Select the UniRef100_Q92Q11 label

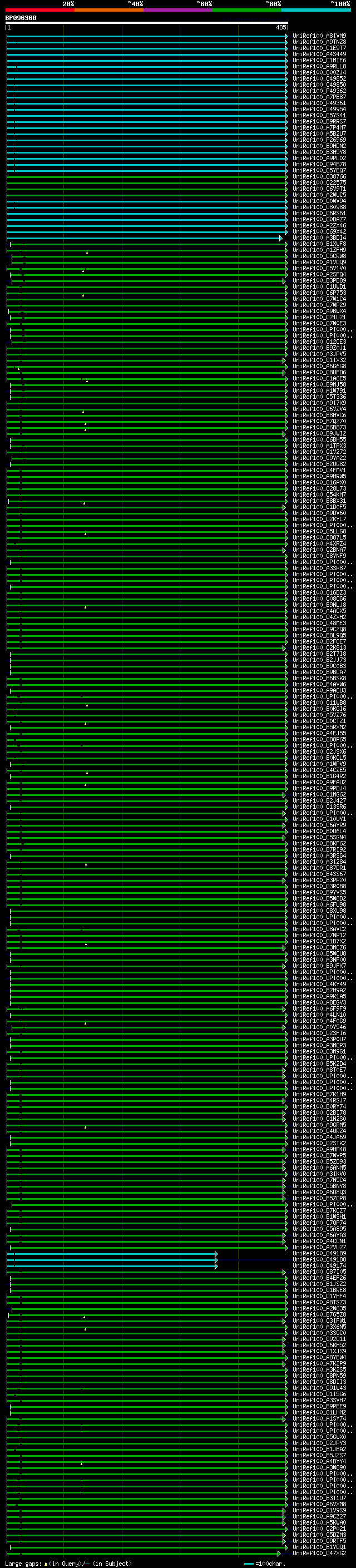coord(319,1339)
